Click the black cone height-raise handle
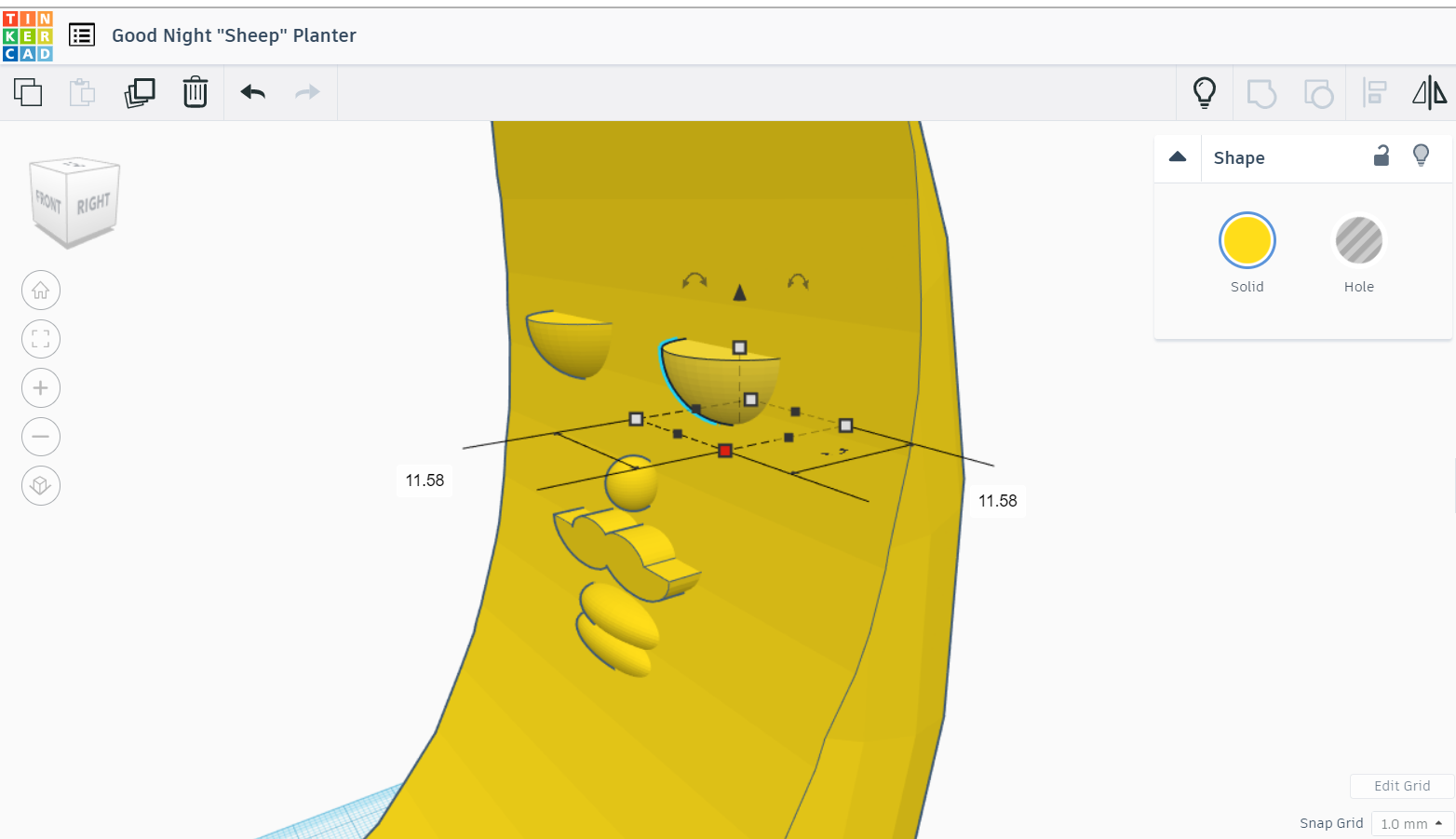 [x=740, y=292]
